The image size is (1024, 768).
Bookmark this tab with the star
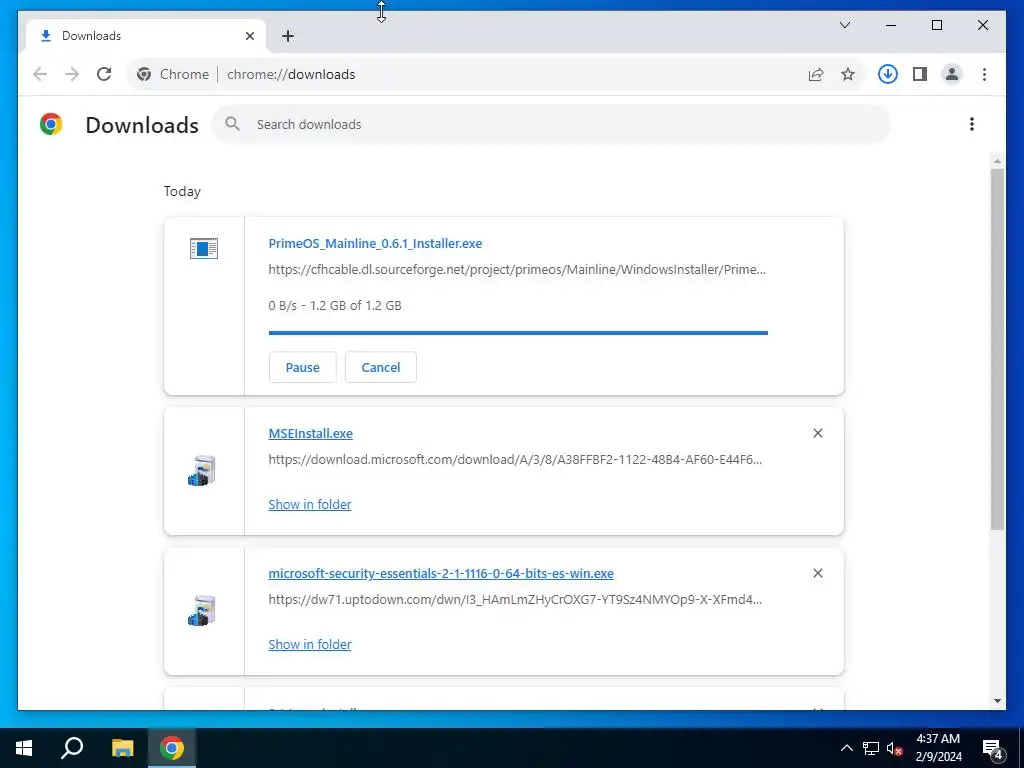click(x=848, y=74)
